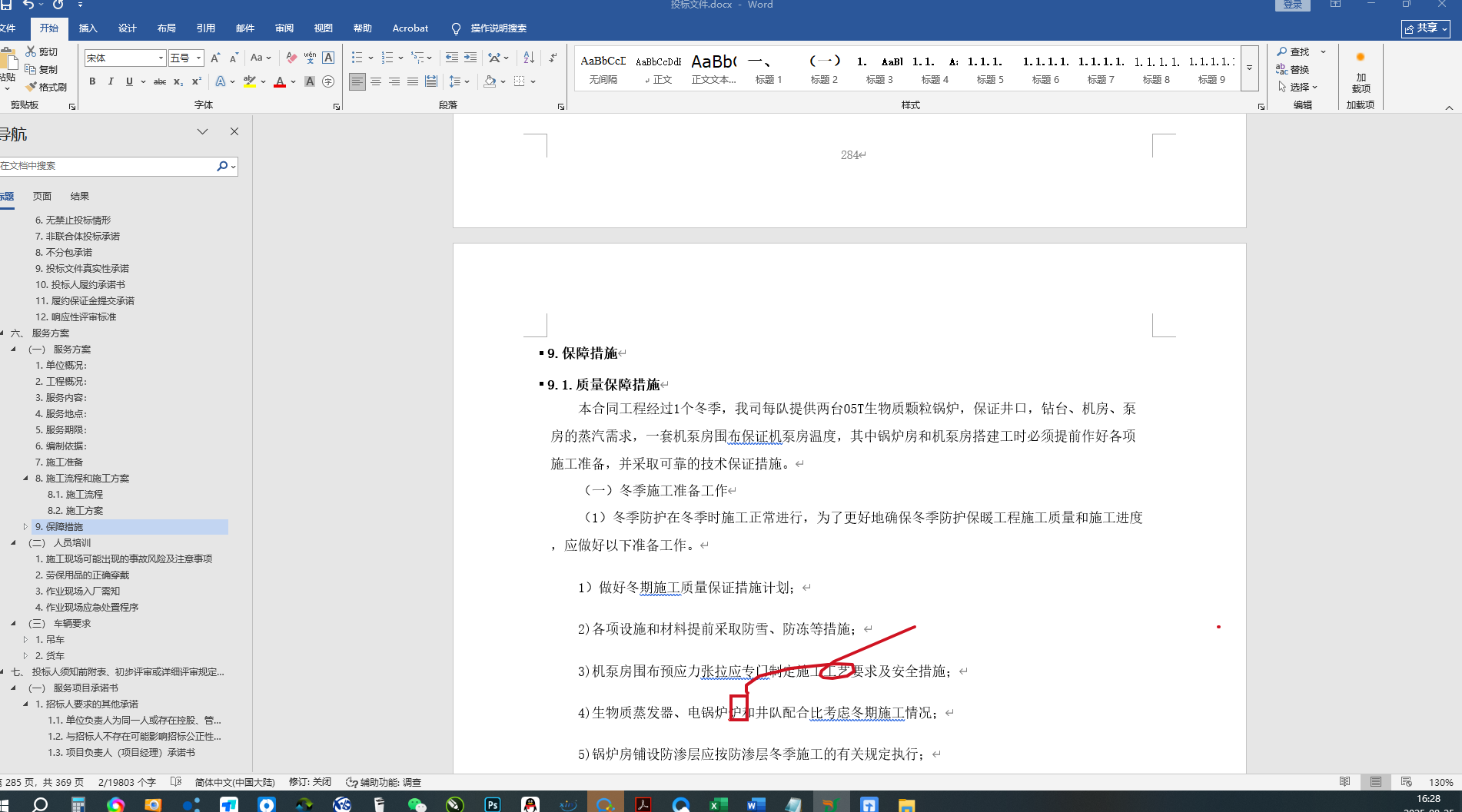Open the 插入 ribbon tab
The width and height of the screenshot is (1462, 812).
[88, 28]
